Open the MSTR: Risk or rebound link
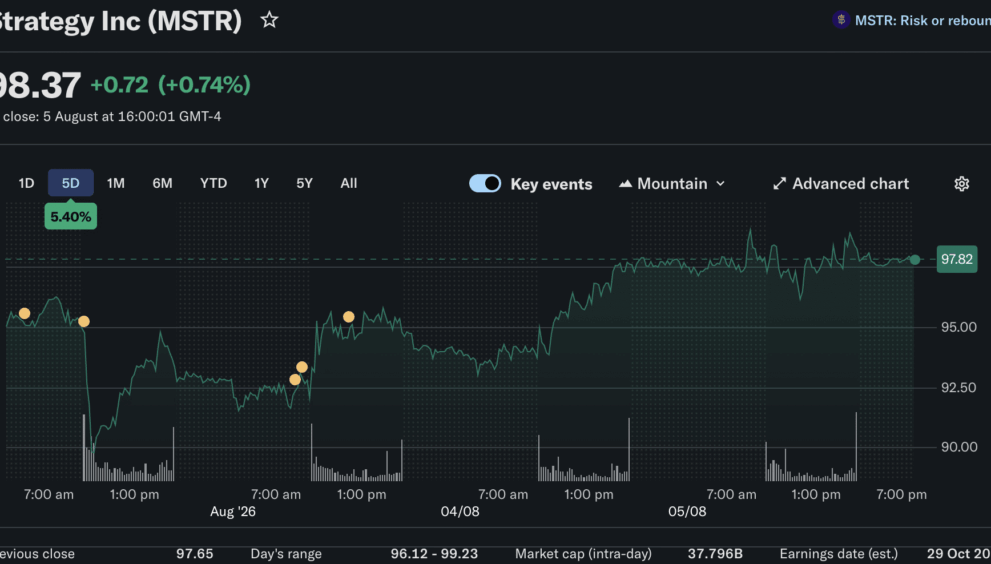Viewport: 991px width, 564px height. point(922,20)
